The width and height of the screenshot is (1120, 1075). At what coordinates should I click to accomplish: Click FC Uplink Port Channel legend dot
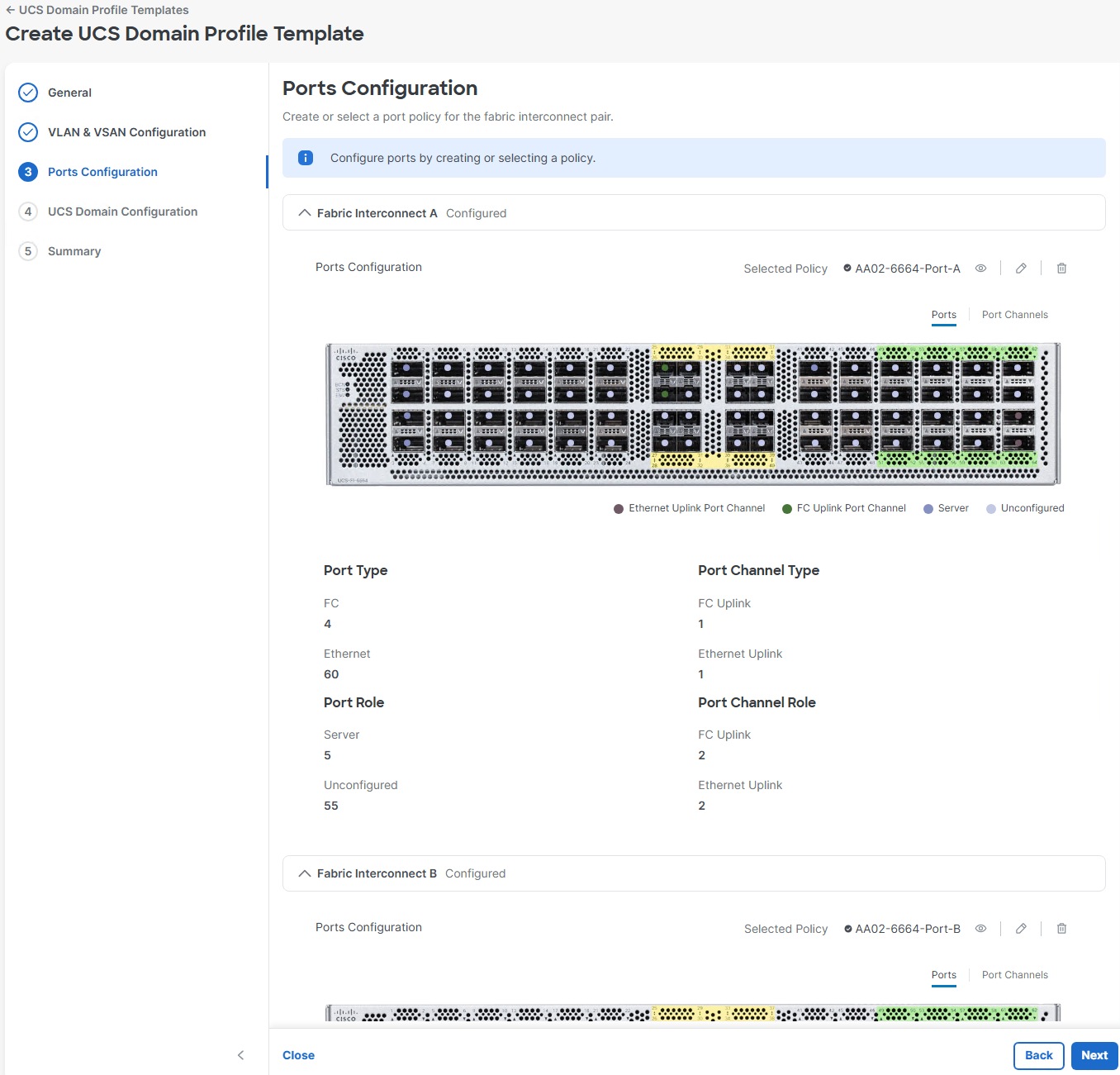787,509
